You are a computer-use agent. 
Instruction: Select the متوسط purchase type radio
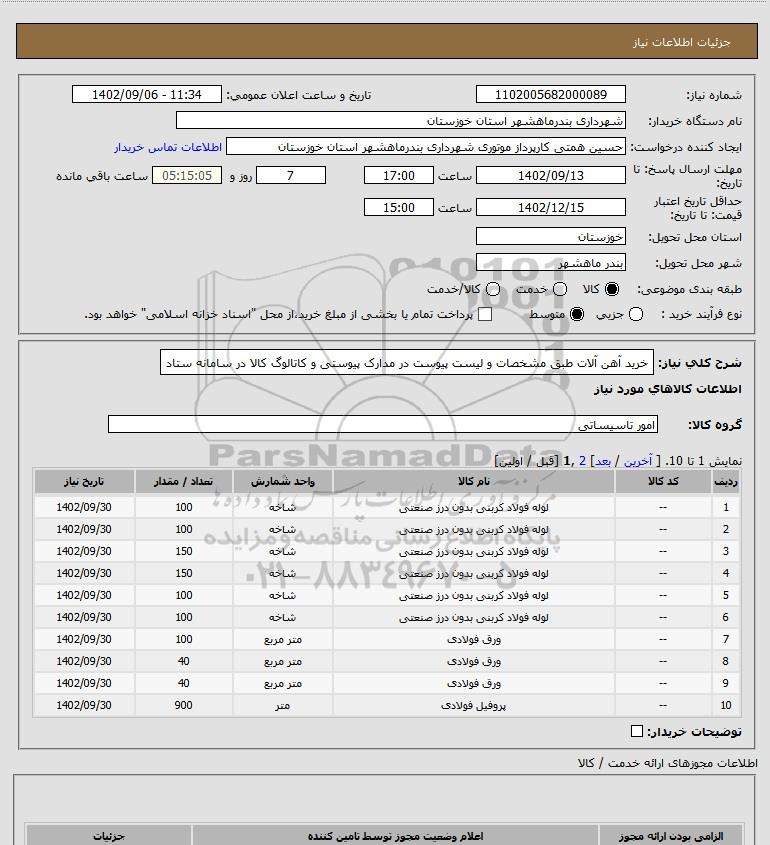pyautogui.click(x=577, y=314)
